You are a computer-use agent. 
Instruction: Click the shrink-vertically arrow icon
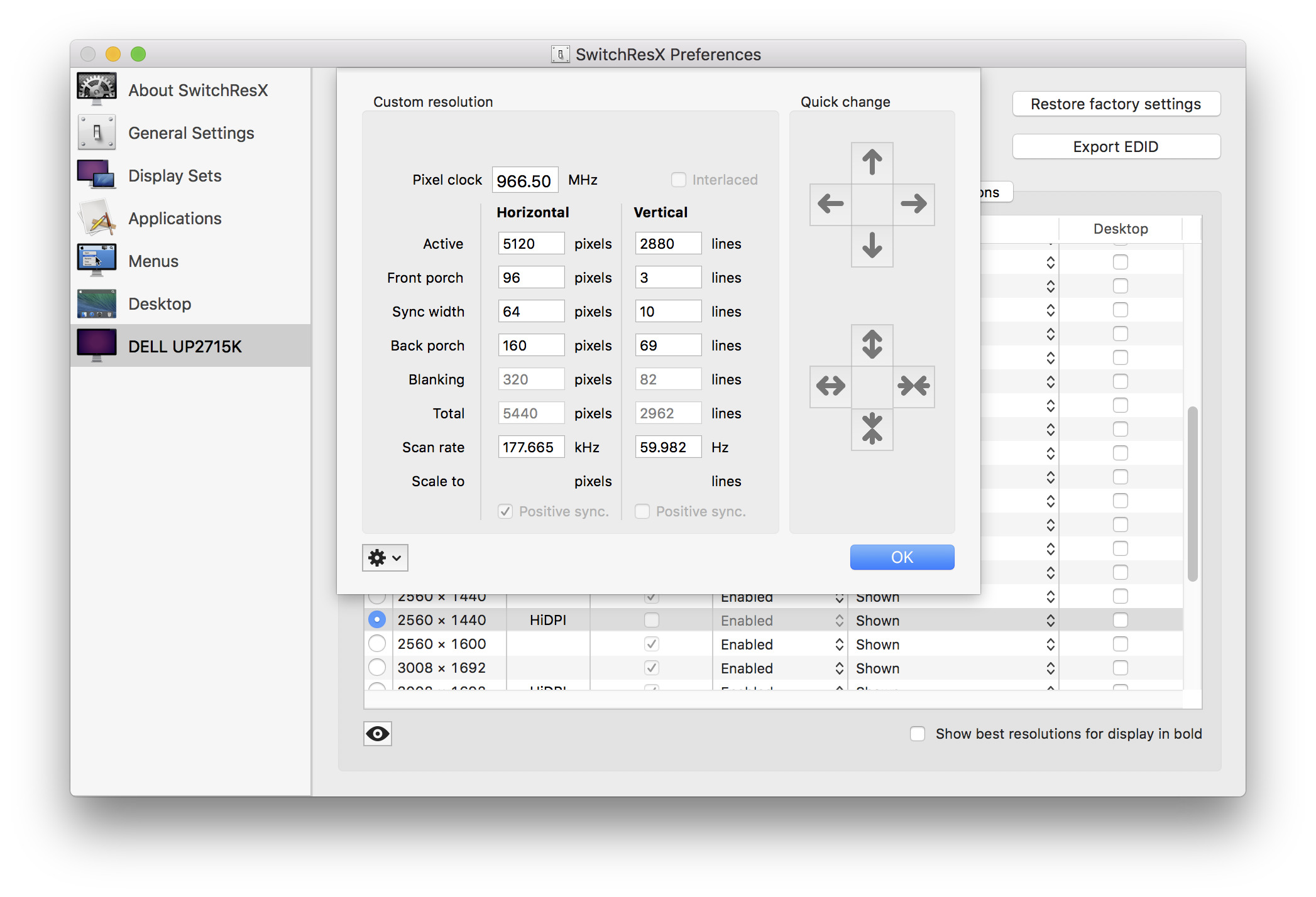click(x=872, y=429)
